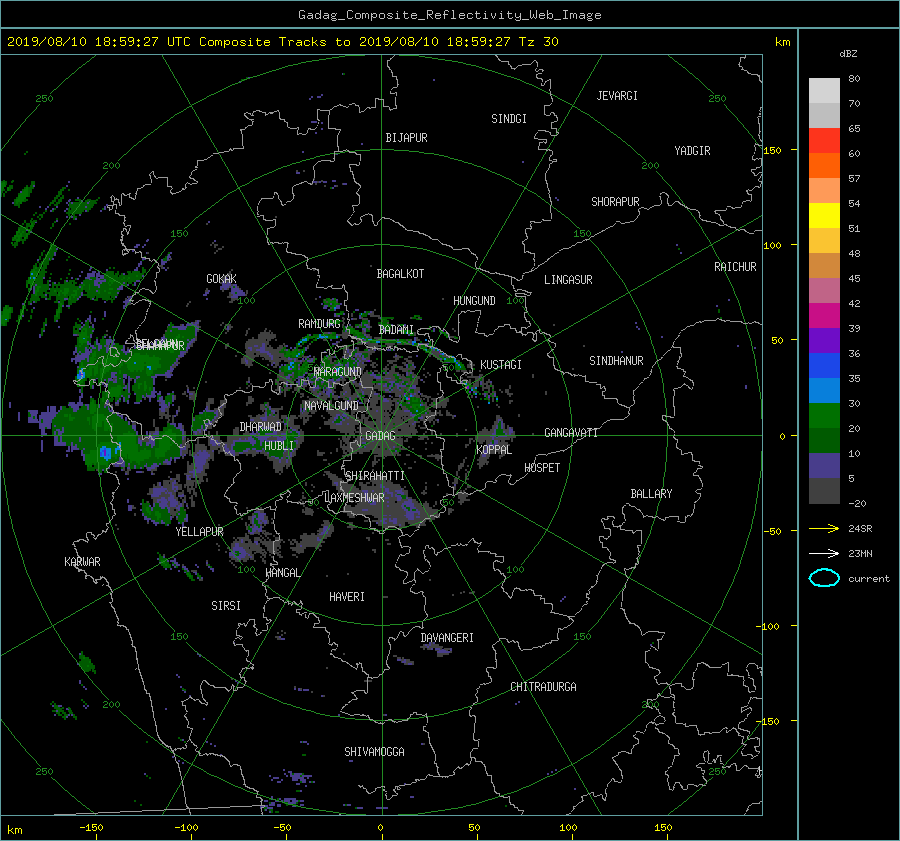Click the JEVARGI city label

click(617, 96)
